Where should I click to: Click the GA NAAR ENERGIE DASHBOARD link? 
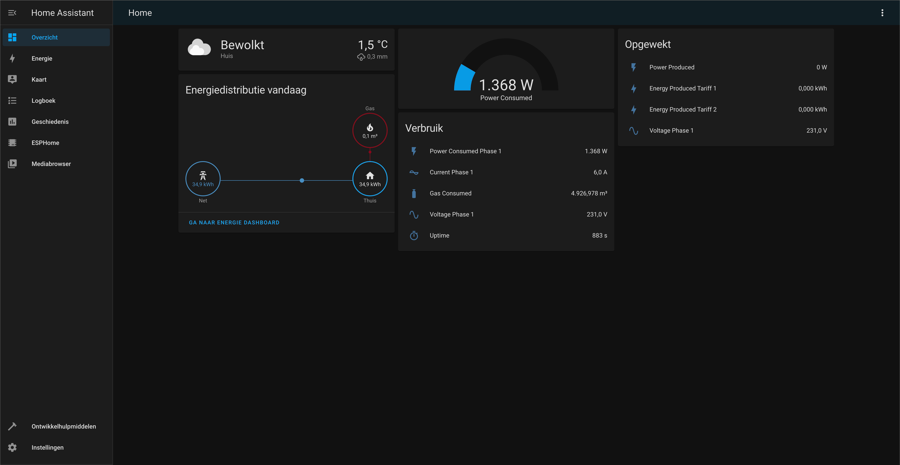234,222
